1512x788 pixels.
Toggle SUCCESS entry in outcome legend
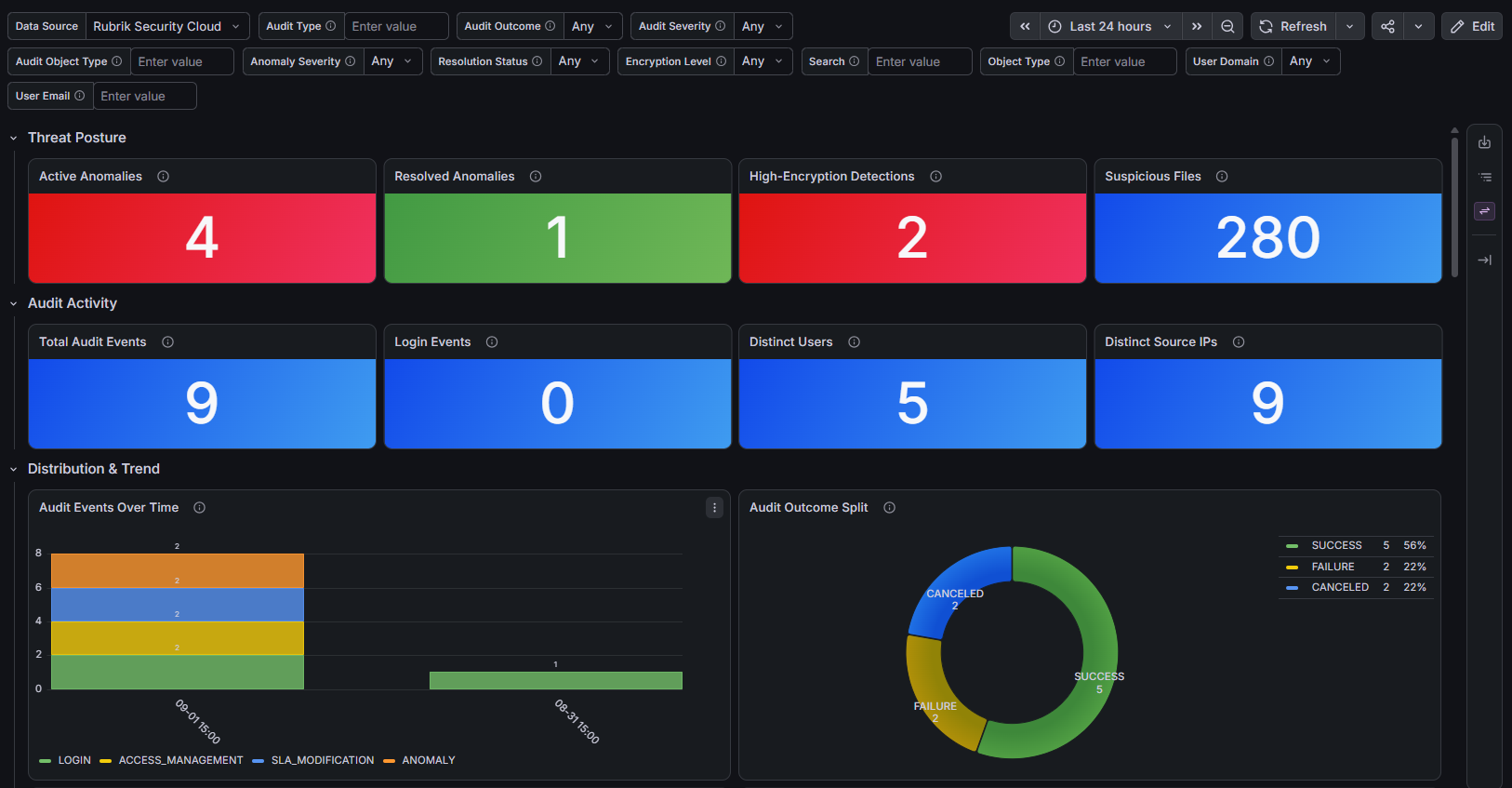1336,545
